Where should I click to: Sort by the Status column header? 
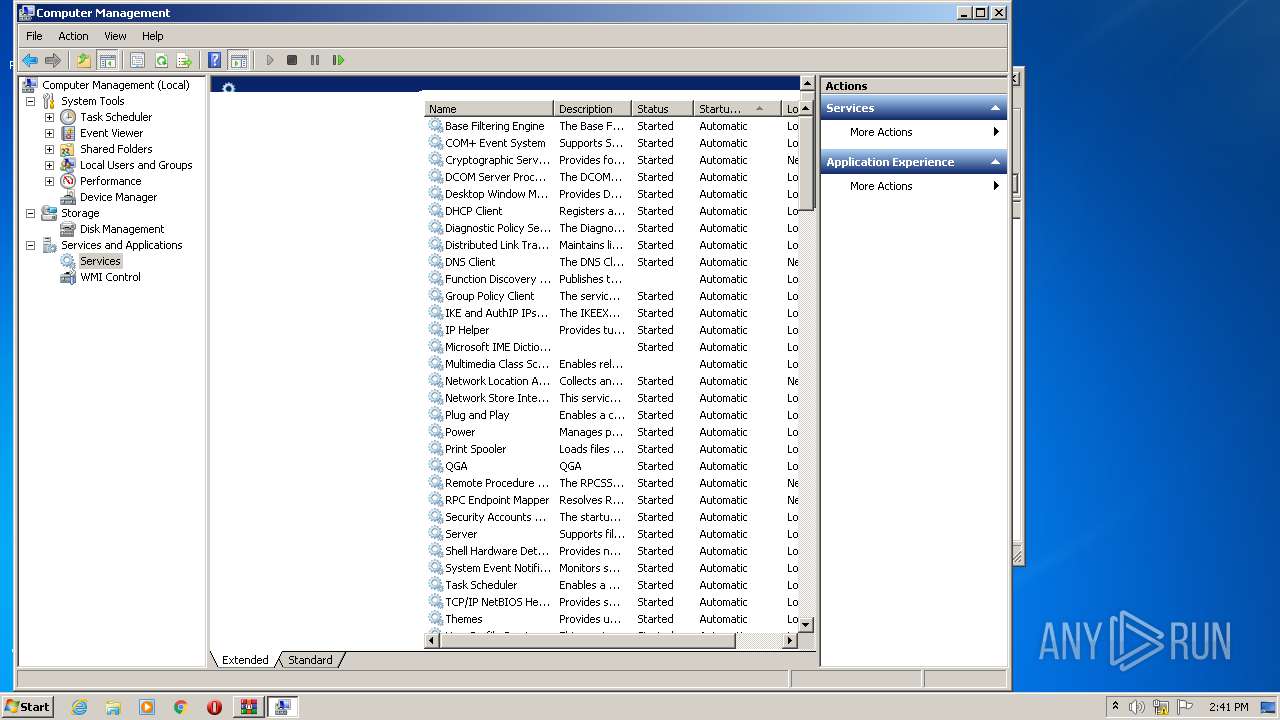pyautogui.click(x=662, y=109)
